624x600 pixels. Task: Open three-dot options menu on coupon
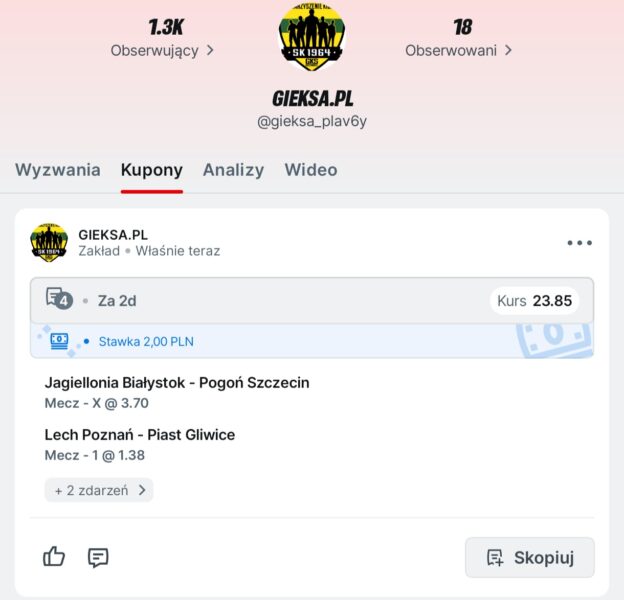[579, 243]
